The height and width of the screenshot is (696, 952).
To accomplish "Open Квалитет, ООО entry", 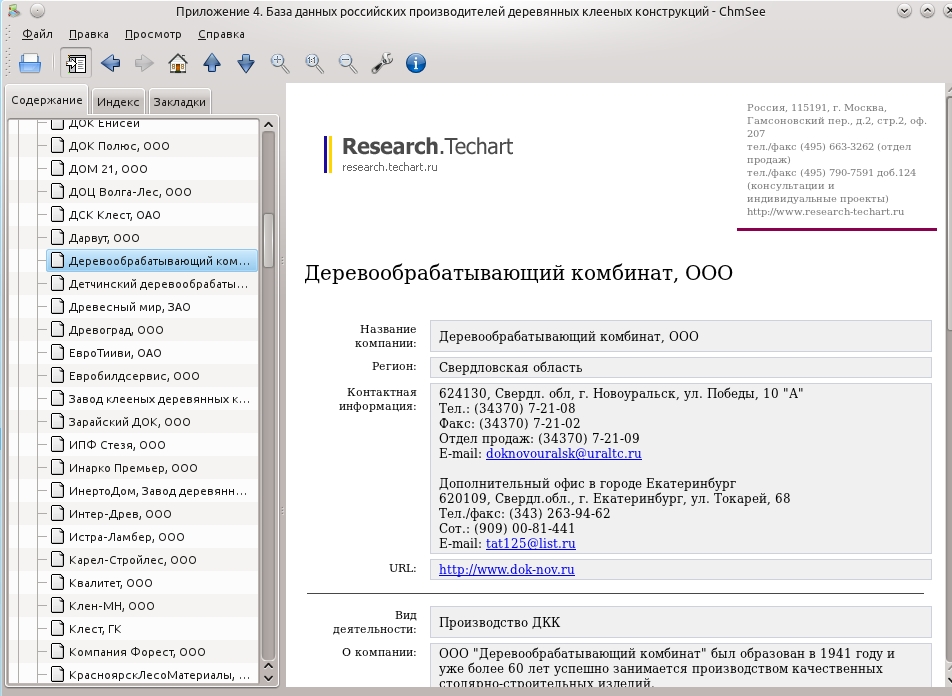I will (110, 583).
